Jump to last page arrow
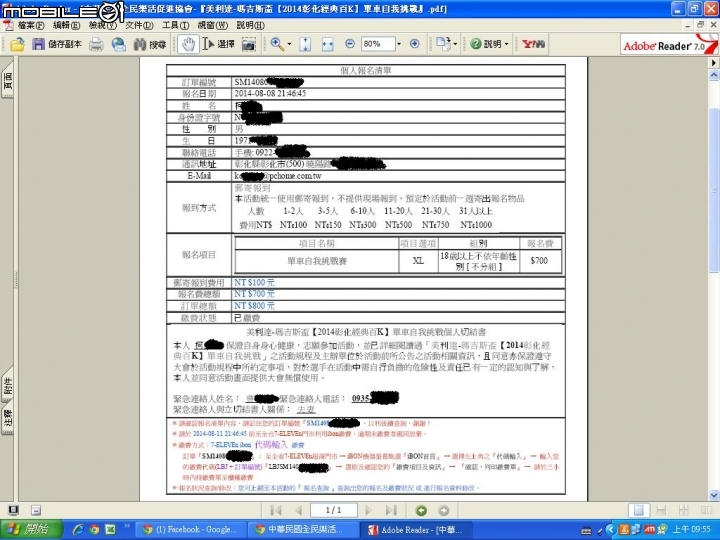 tap(391, 510)
